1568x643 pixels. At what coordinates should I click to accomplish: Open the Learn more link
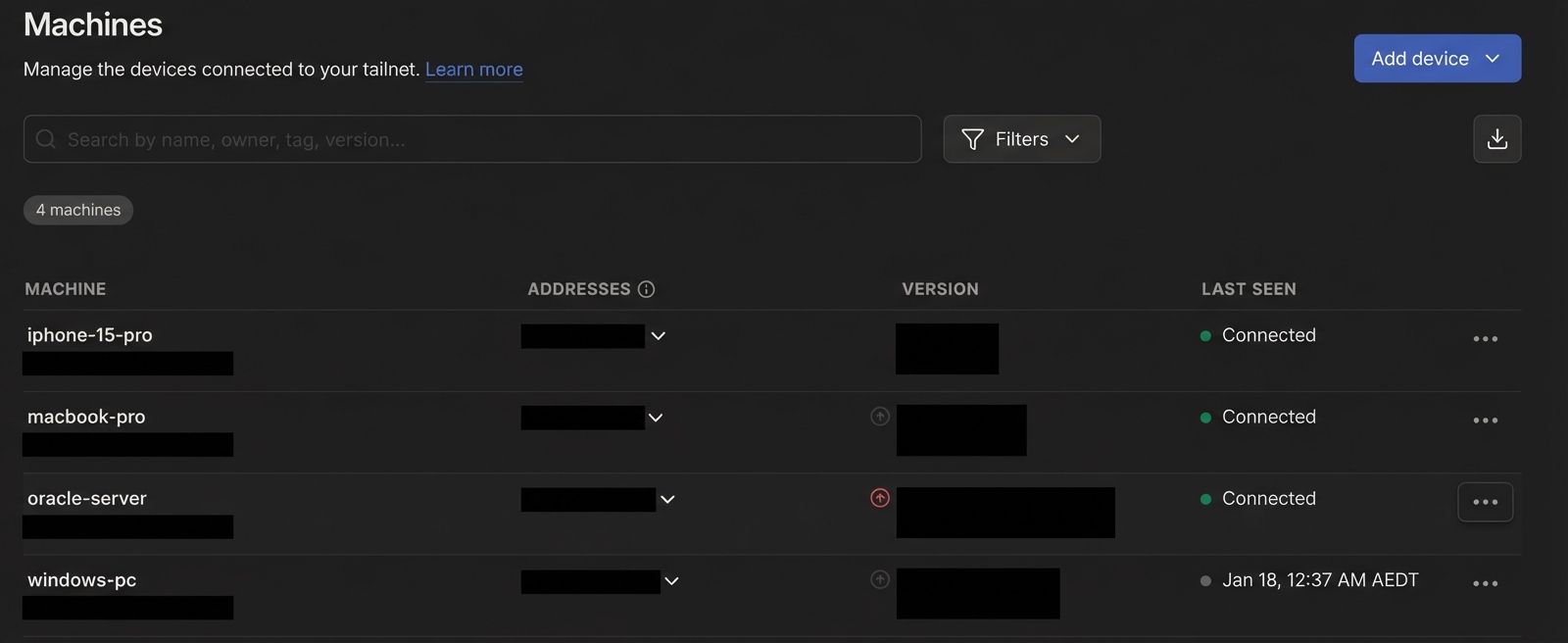(x=473, y=70)
